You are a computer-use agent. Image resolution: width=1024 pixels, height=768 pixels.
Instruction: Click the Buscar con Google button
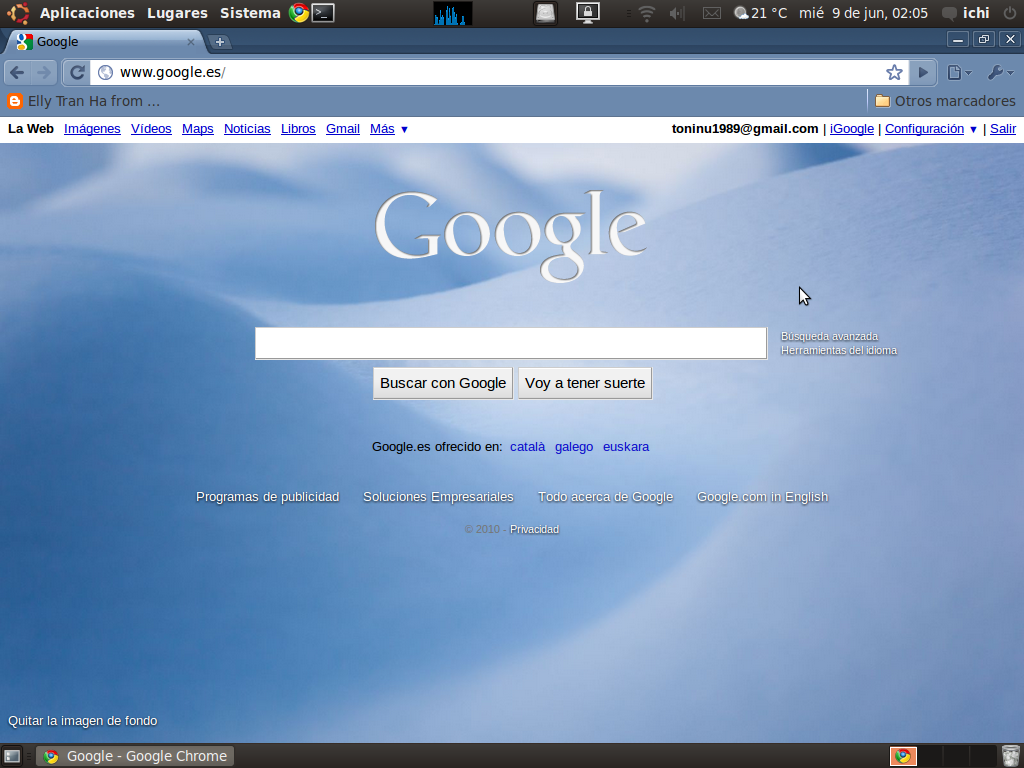click(443, 383)
